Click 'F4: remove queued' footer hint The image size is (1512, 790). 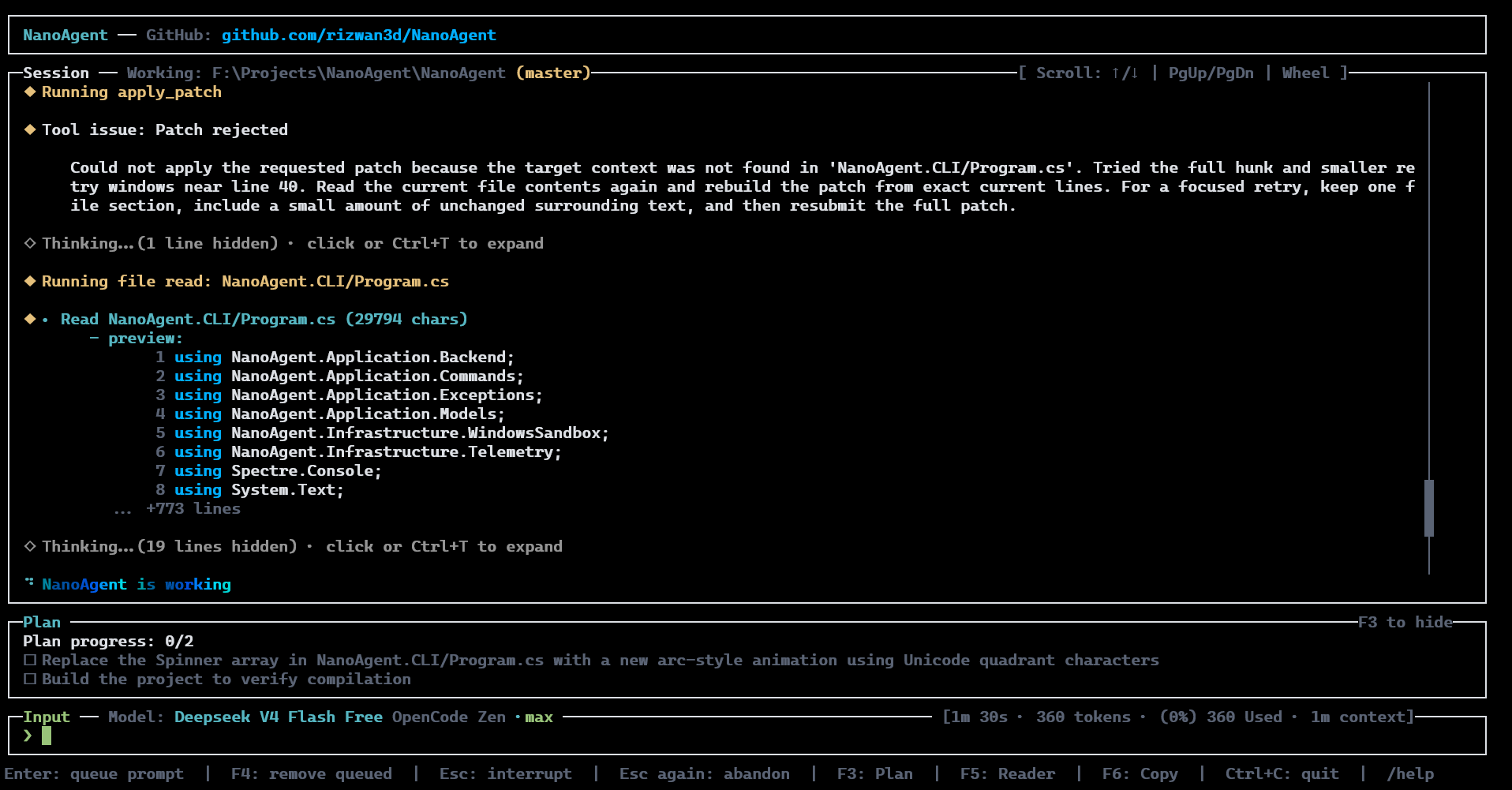click(x=312, y=773)
